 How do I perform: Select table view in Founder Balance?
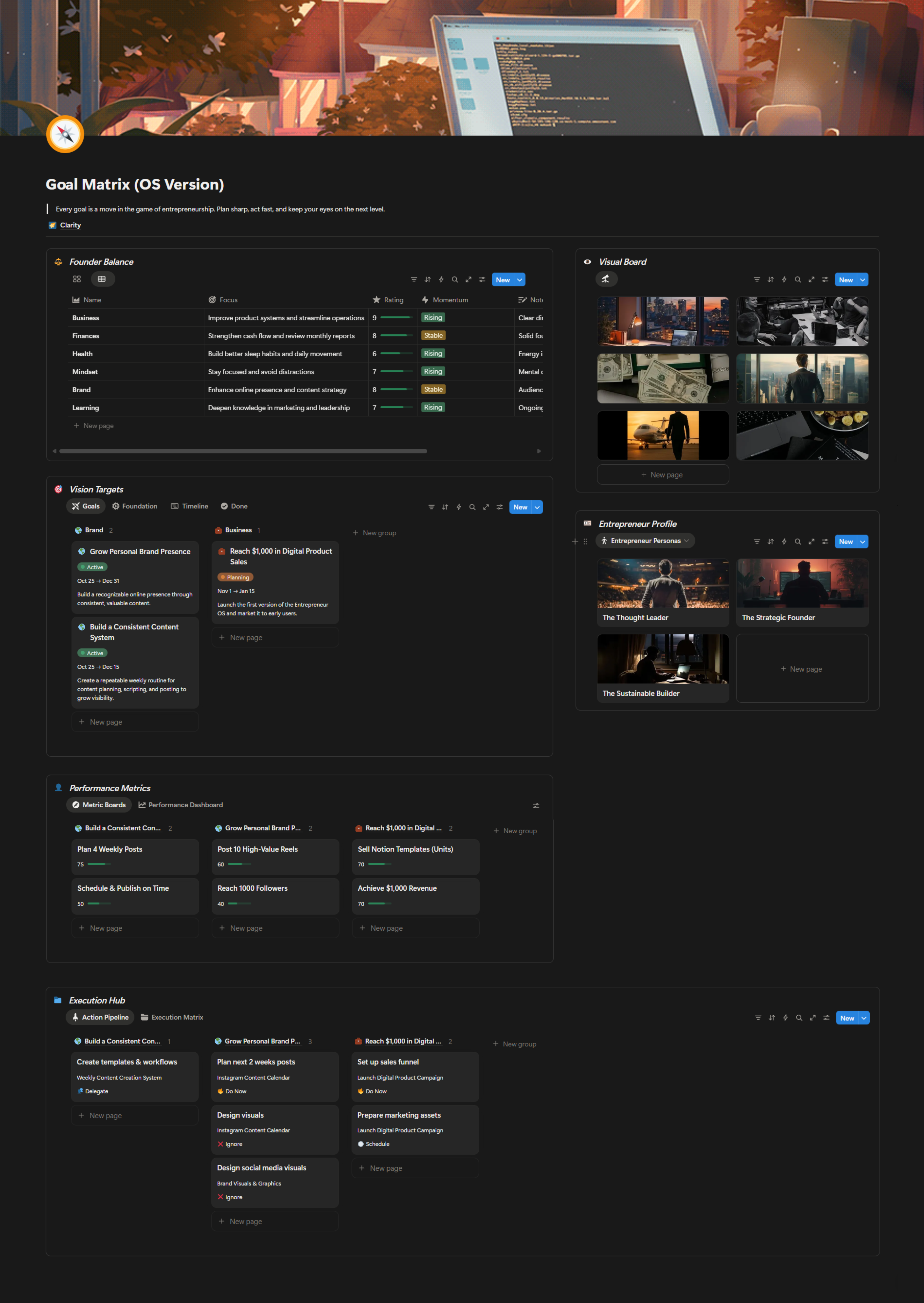102,279
